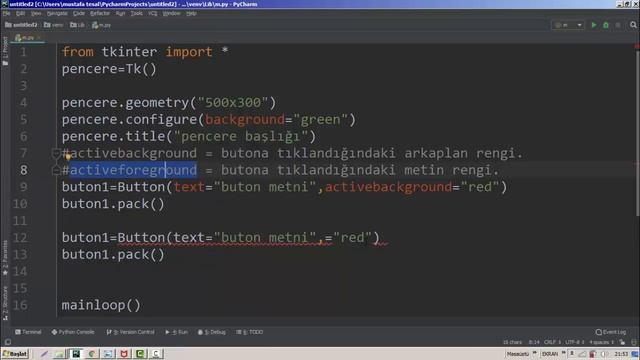The image size is (640, 360).
Task: Open the Help menu
Action: click(191, 13)
